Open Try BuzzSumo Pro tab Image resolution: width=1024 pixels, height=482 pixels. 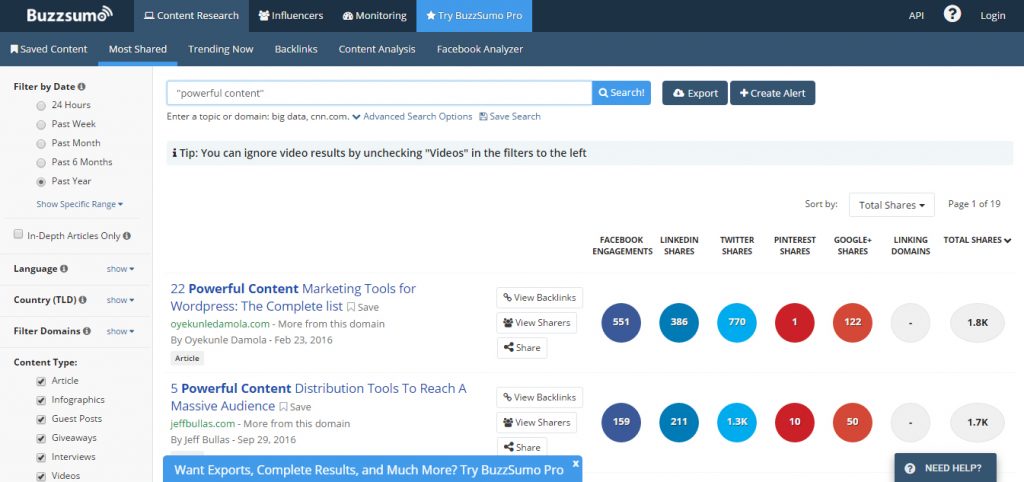(x=474, y=16)
